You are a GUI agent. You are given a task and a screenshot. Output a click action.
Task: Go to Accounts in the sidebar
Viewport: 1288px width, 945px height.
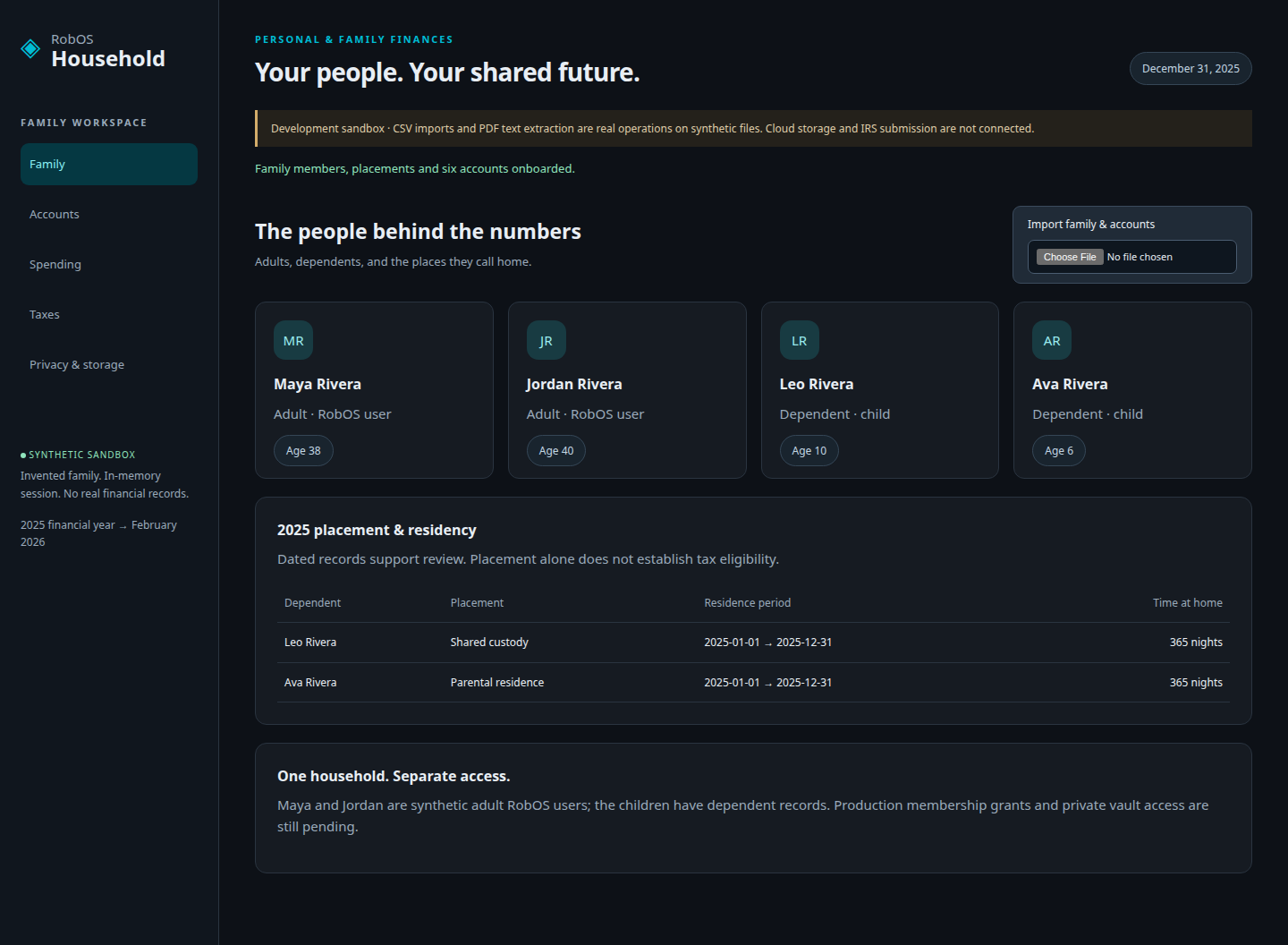[109, 215]
